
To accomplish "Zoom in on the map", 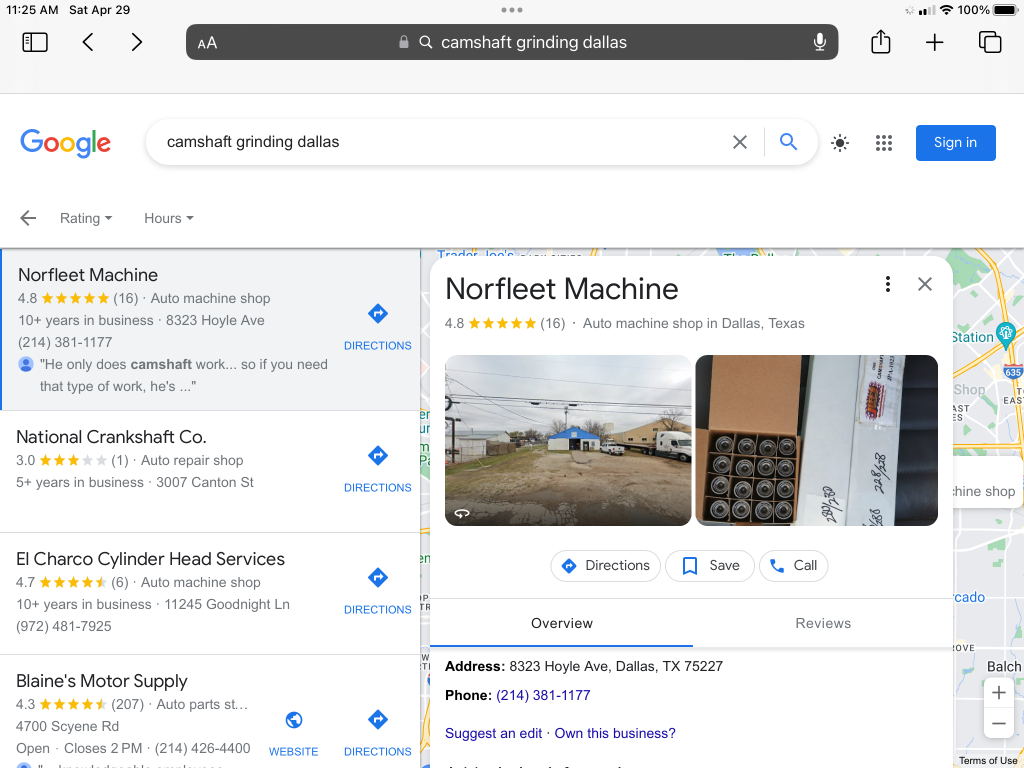I will point(998,693).
